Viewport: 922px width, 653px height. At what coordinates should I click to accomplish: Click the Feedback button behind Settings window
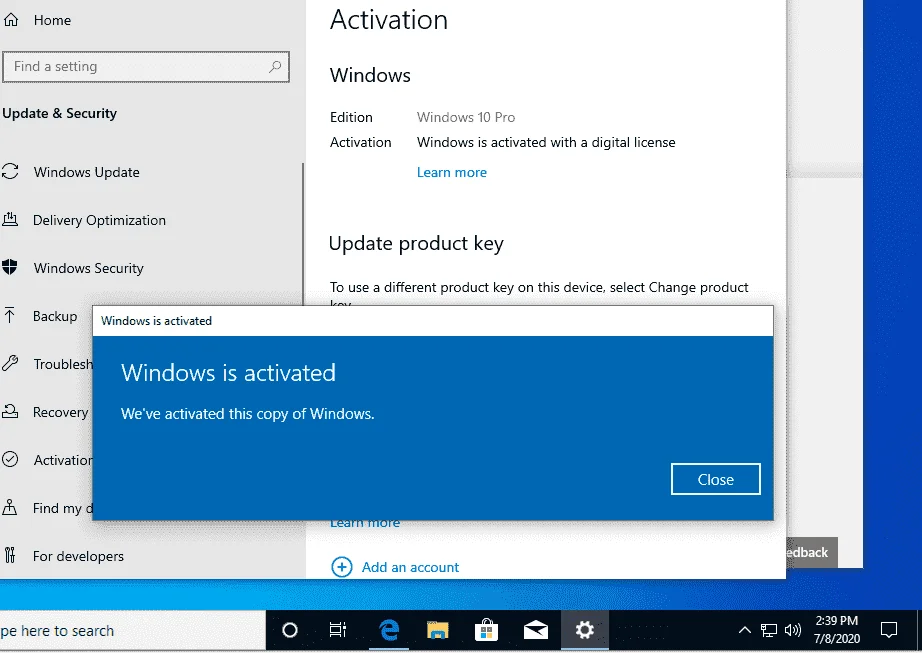tap(812, 552)
